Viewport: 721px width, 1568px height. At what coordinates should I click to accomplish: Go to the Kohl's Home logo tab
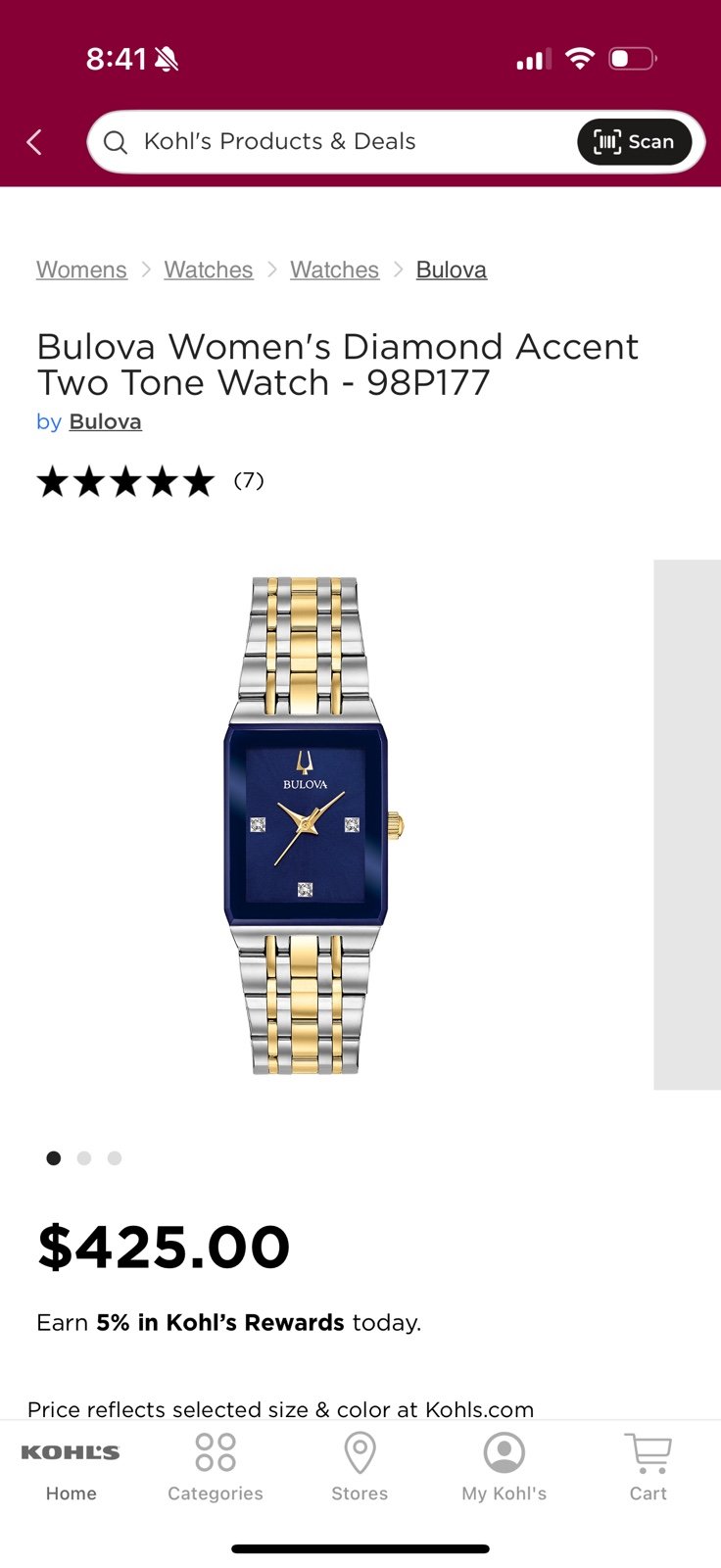coord(71,1467)
